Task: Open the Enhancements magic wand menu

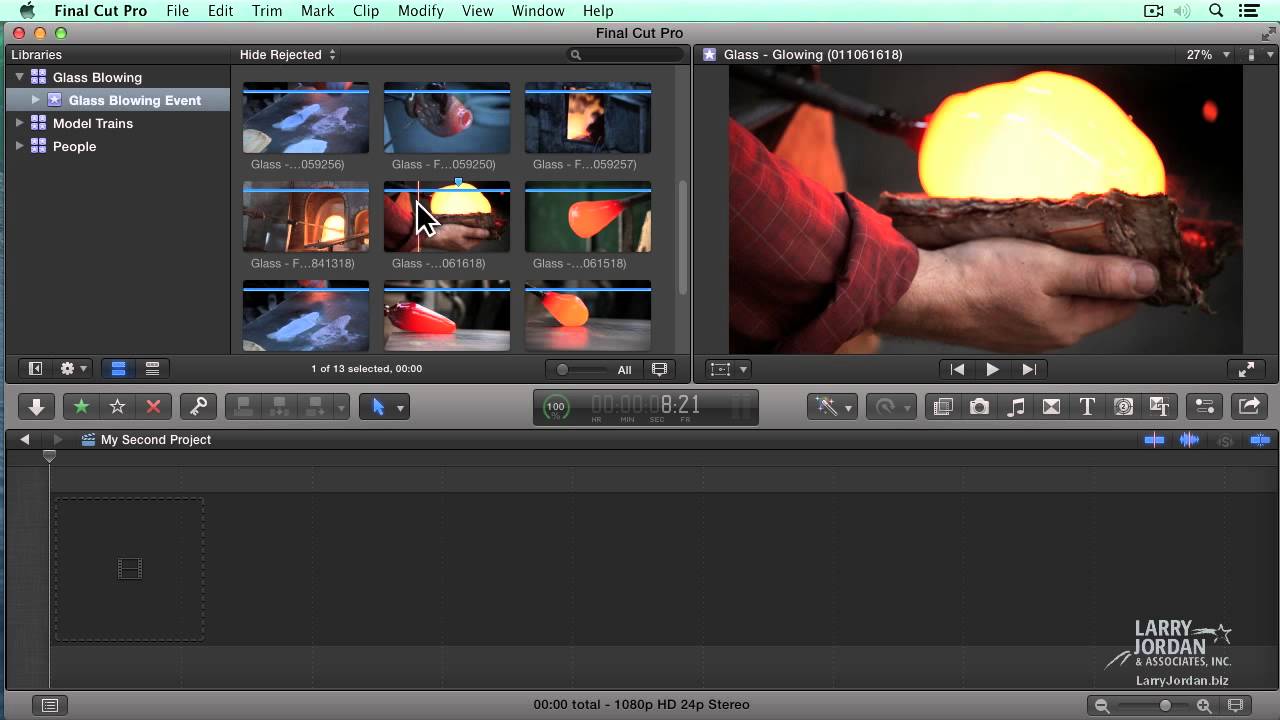Action: [832, 407]
